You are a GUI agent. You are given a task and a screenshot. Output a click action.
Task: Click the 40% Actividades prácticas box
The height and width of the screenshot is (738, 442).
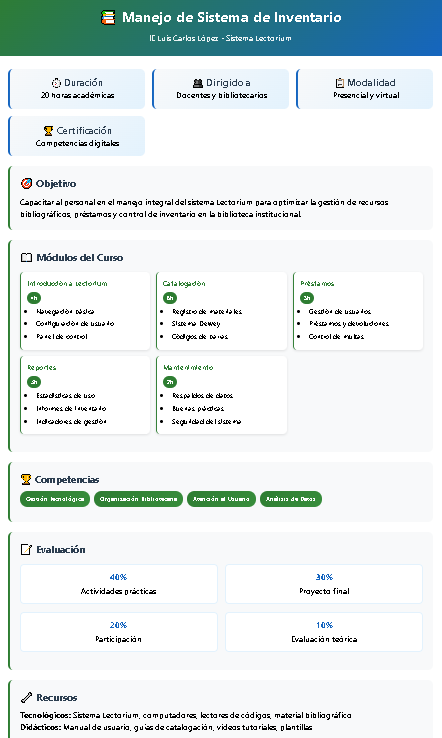[x=119, y=584]
